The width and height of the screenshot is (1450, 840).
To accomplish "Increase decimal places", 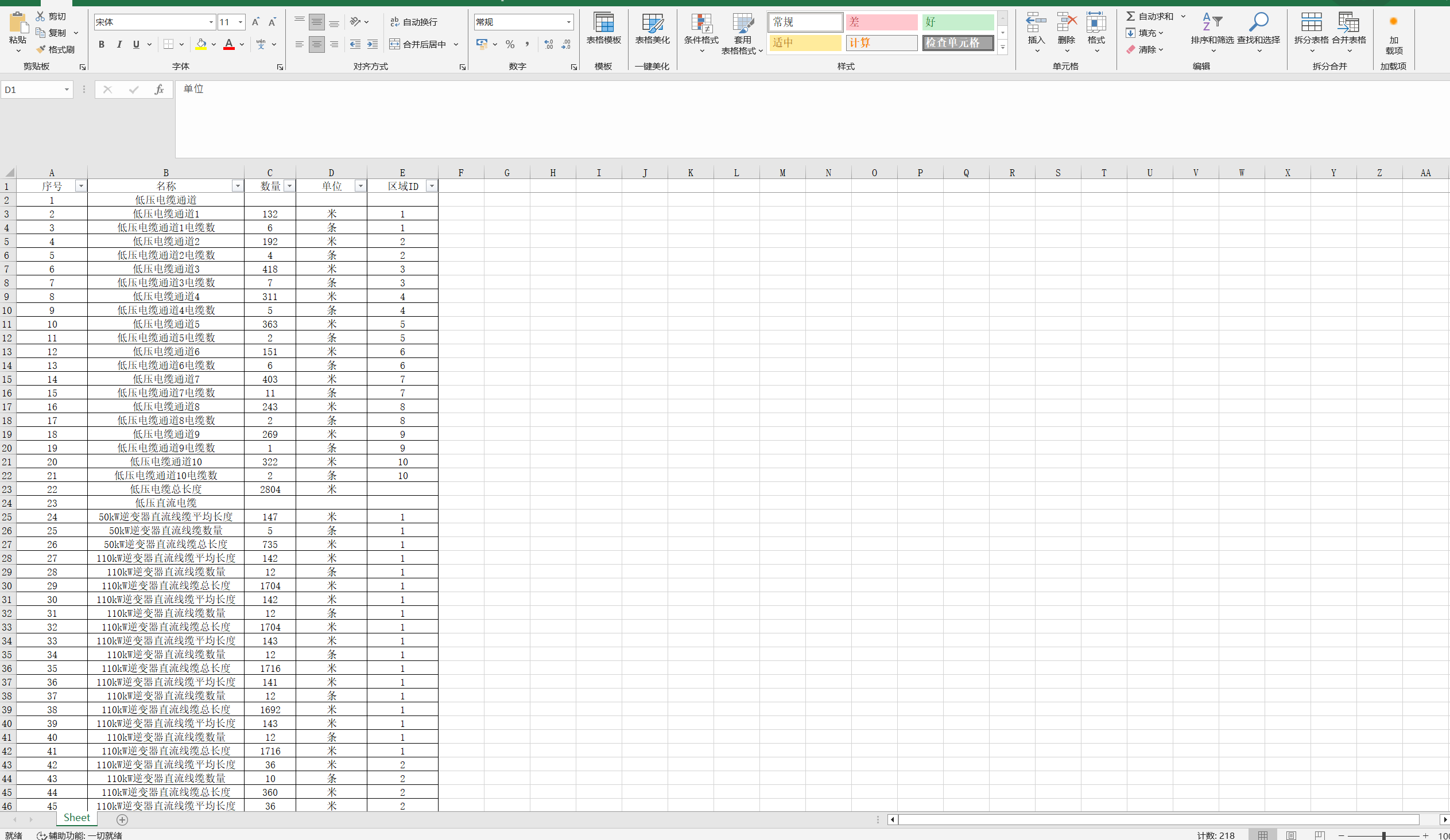I will tap(548, 44).
